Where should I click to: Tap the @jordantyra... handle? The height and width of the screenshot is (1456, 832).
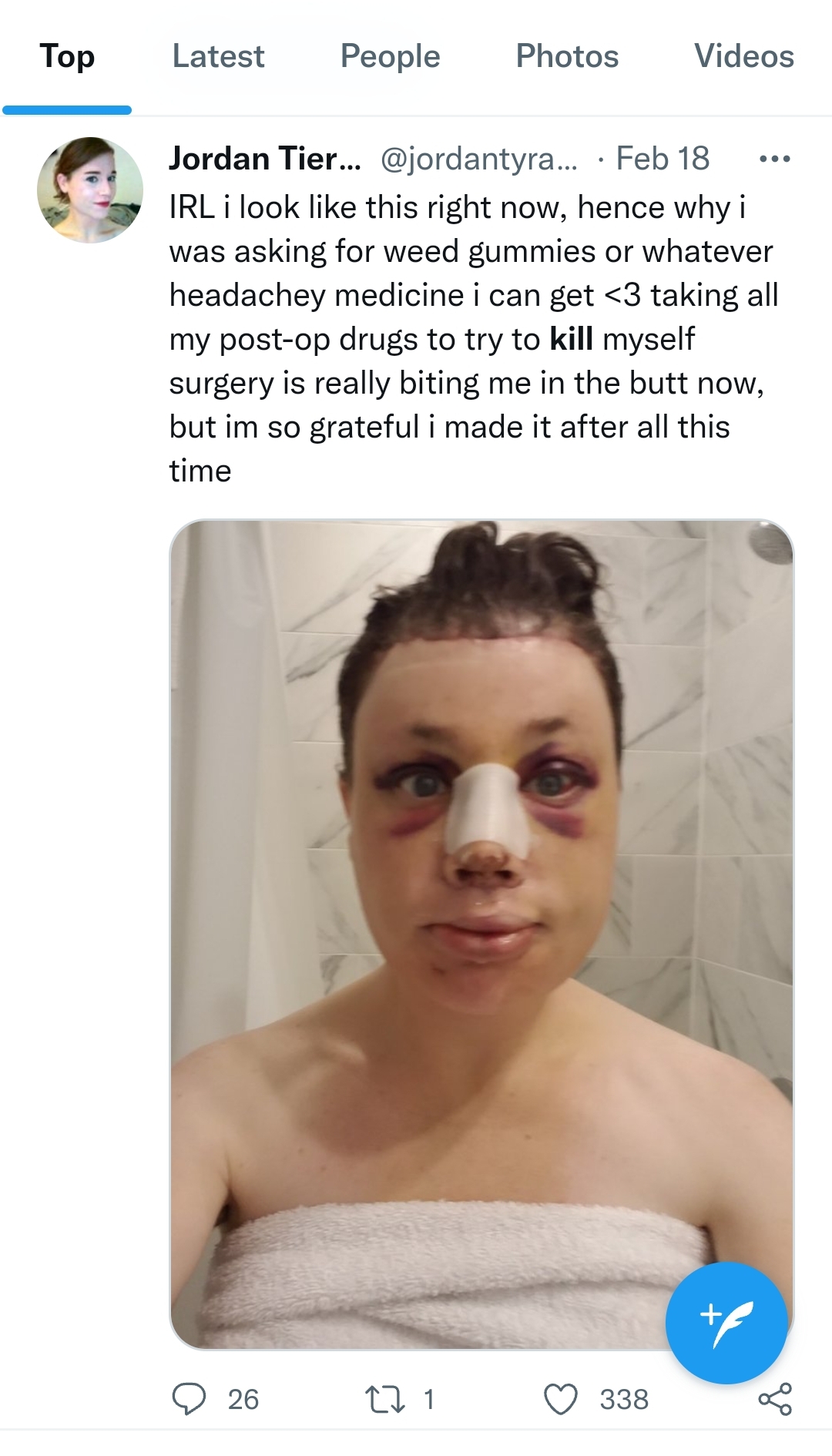[478, 159]
